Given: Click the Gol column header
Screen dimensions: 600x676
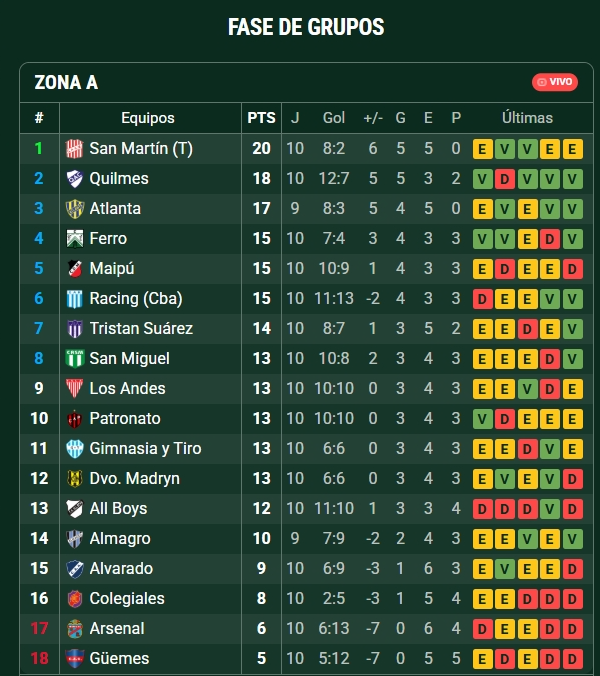Looking at the screenshot, I should [334, 118].
